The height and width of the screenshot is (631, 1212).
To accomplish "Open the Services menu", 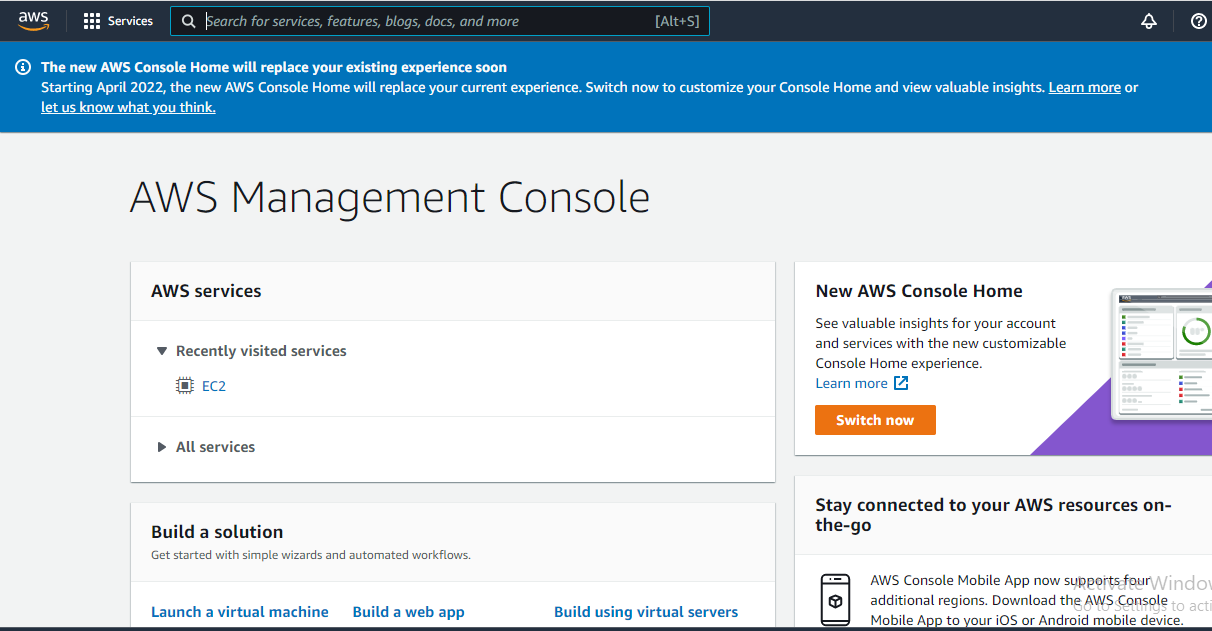I will 128,20.
